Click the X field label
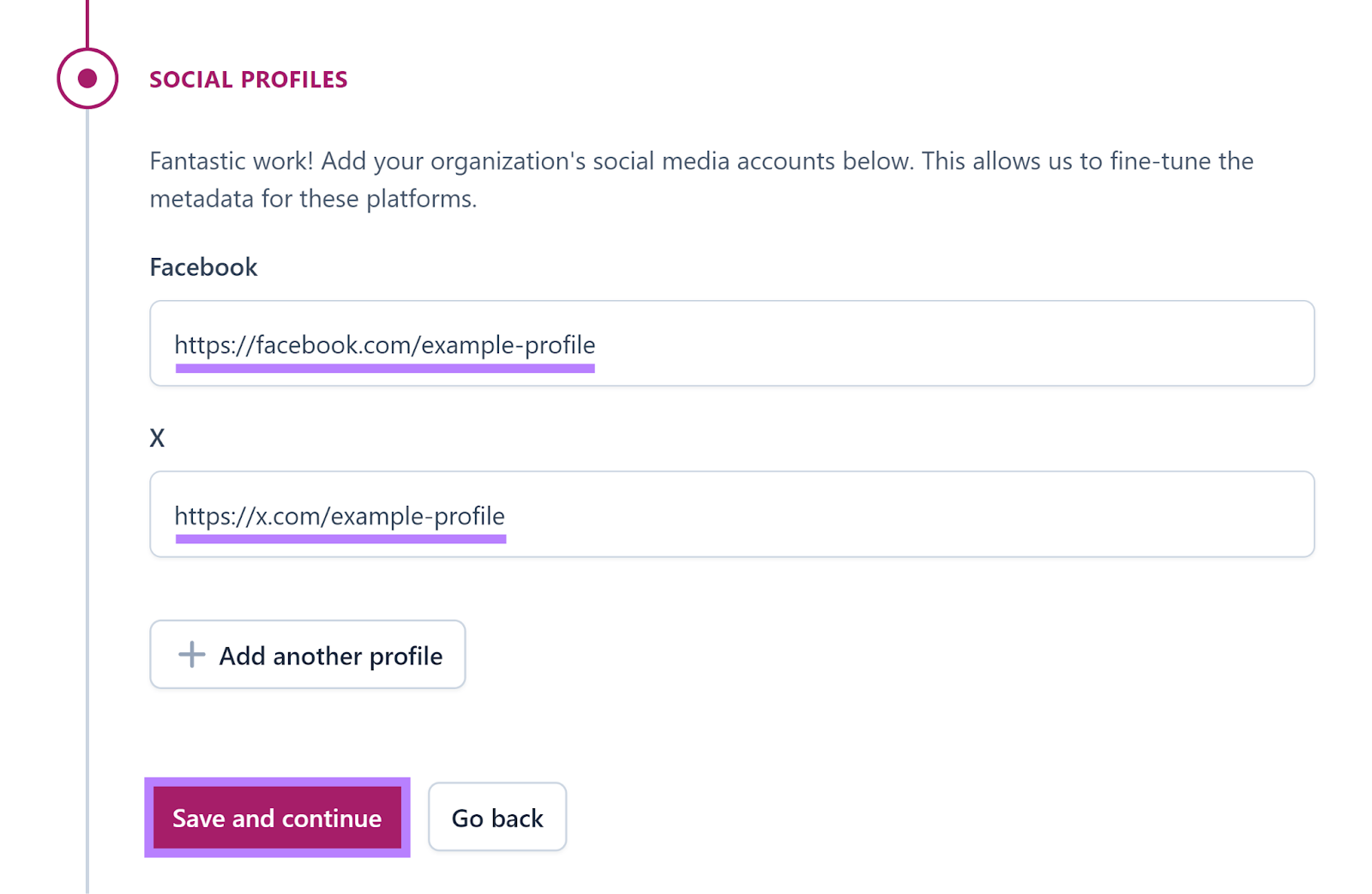 tap(157, 437)
